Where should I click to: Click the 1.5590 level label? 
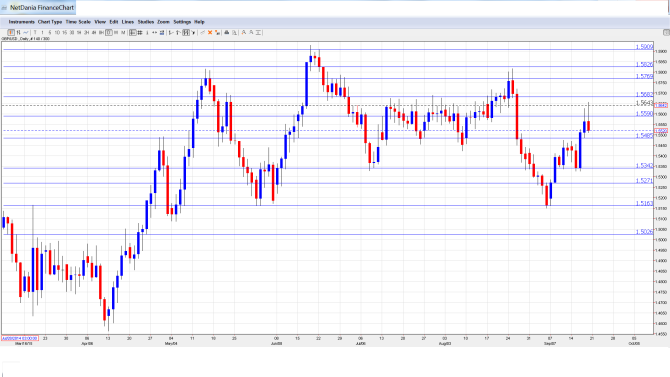point(644,114)
